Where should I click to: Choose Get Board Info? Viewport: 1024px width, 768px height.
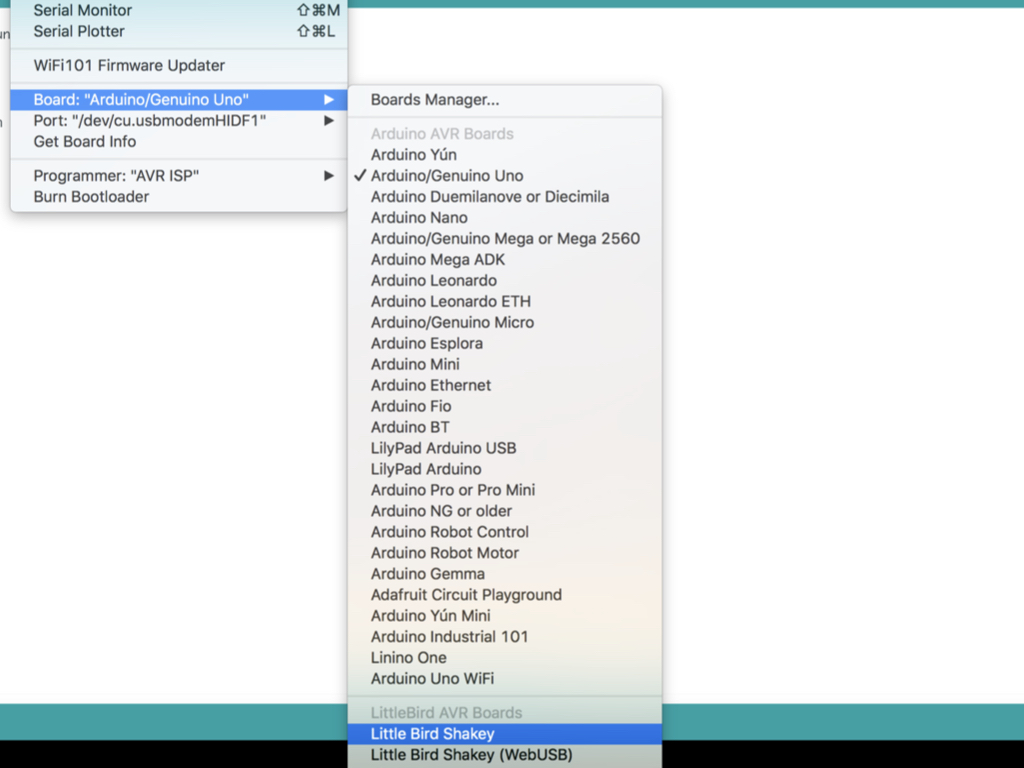coord(178,141)
